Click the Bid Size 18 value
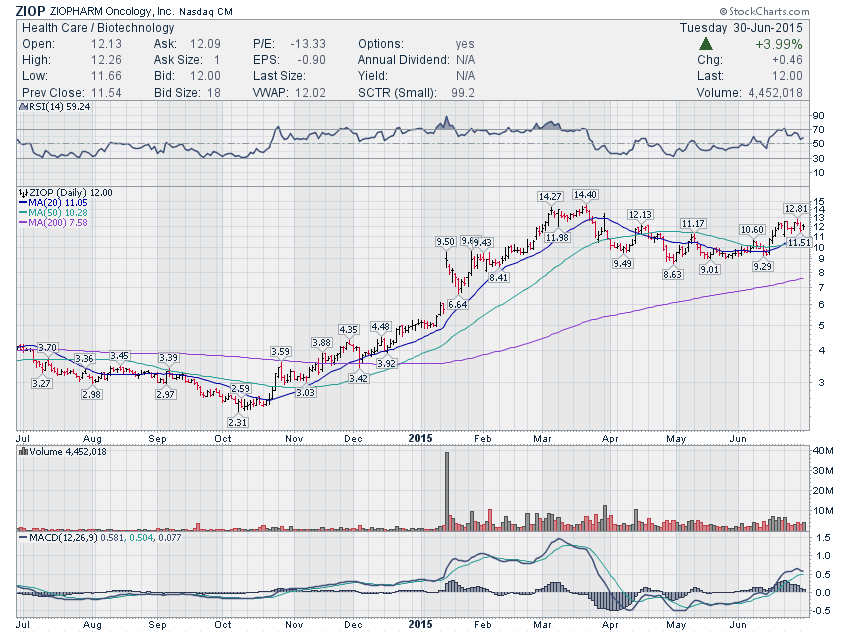Screen dimensions: 850x633 coord(214,93)
